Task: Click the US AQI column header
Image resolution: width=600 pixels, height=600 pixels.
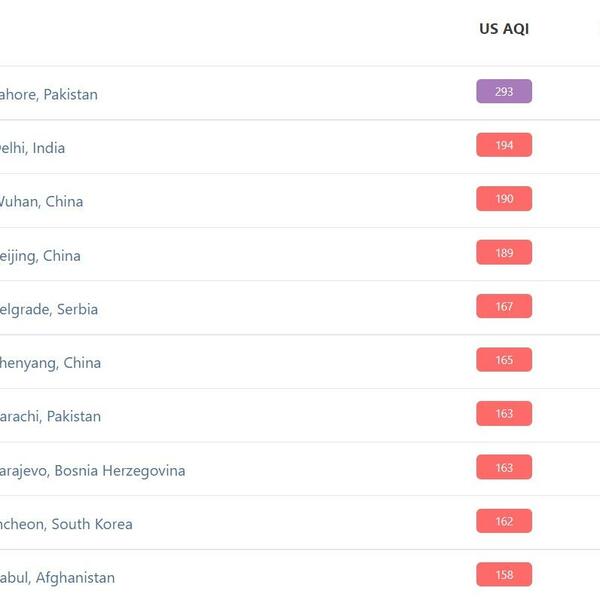Action: [504, 29]
